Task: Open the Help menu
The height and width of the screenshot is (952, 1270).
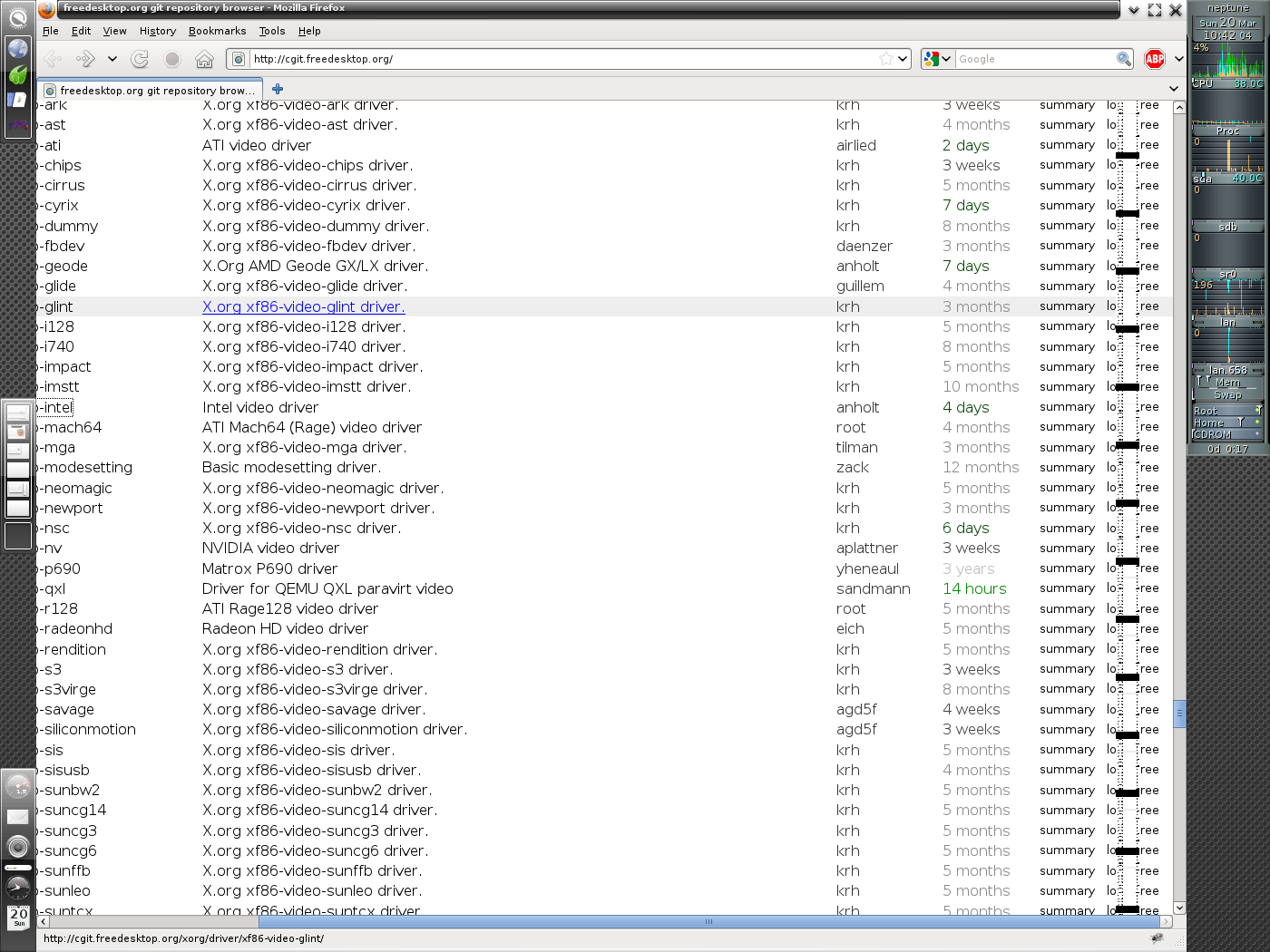Action: pyautogui.click(x=309, y=31)
